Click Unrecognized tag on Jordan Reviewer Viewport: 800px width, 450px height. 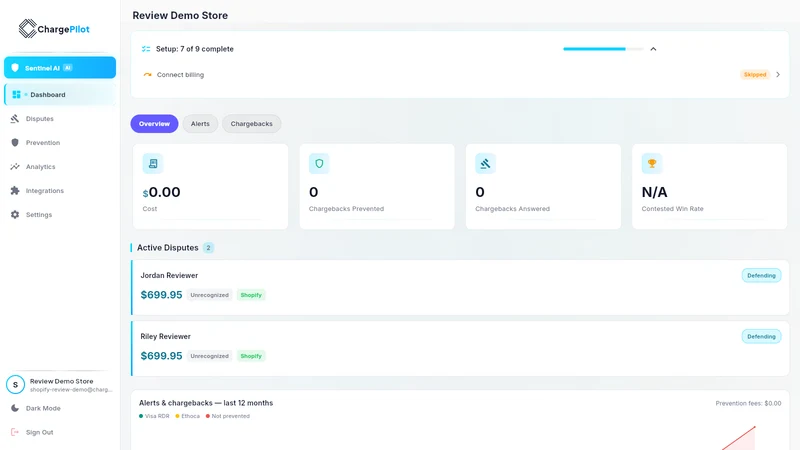pos(209,295)
